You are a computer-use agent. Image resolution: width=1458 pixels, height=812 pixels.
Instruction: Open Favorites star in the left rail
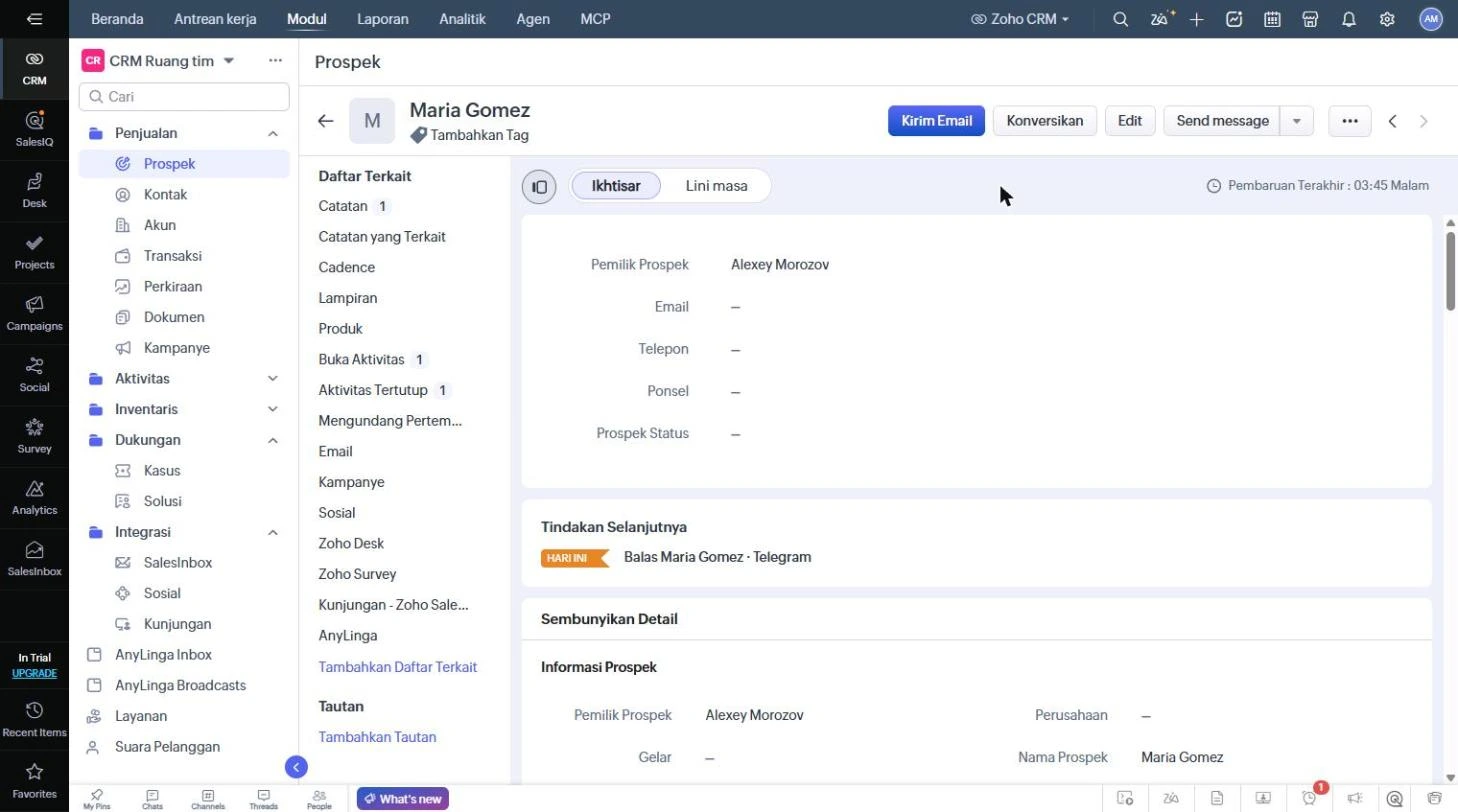tap(34, 781)
